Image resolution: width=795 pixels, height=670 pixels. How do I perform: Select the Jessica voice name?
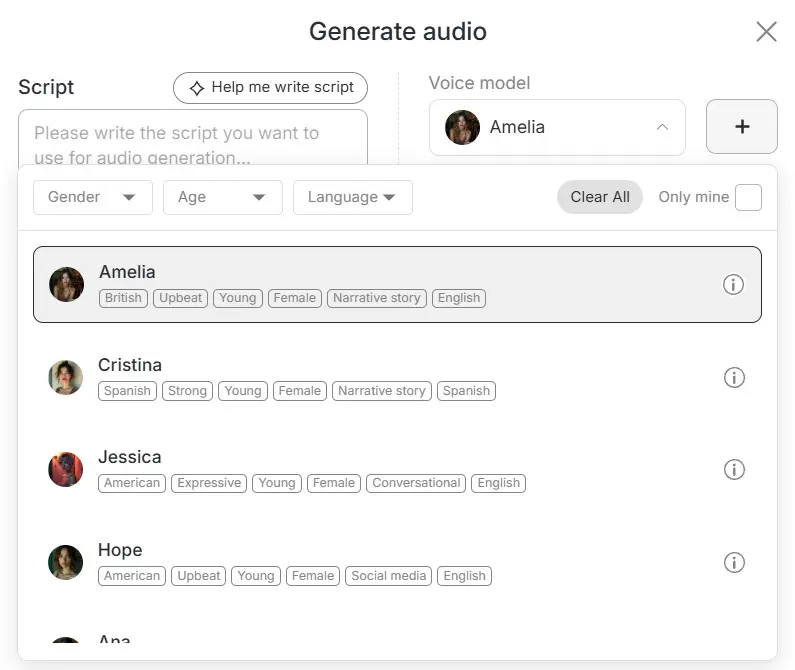point(130,457)
